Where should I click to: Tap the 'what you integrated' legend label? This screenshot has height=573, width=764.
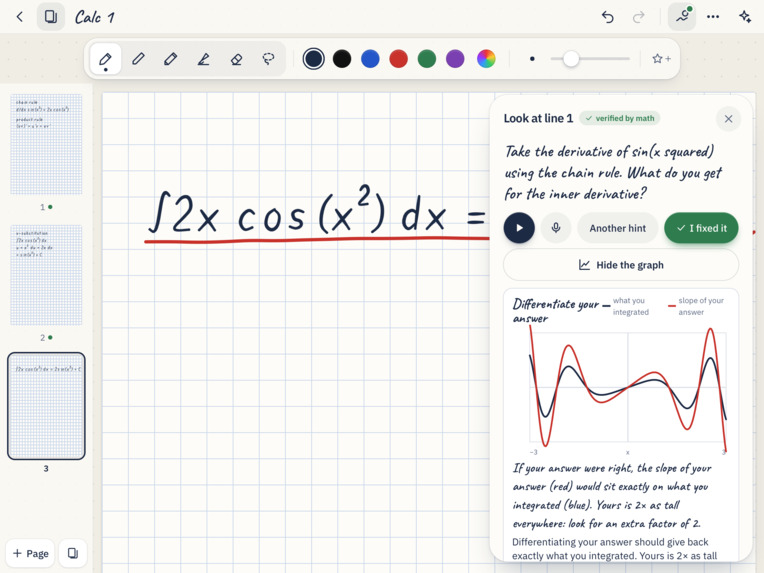click(630, 306)
